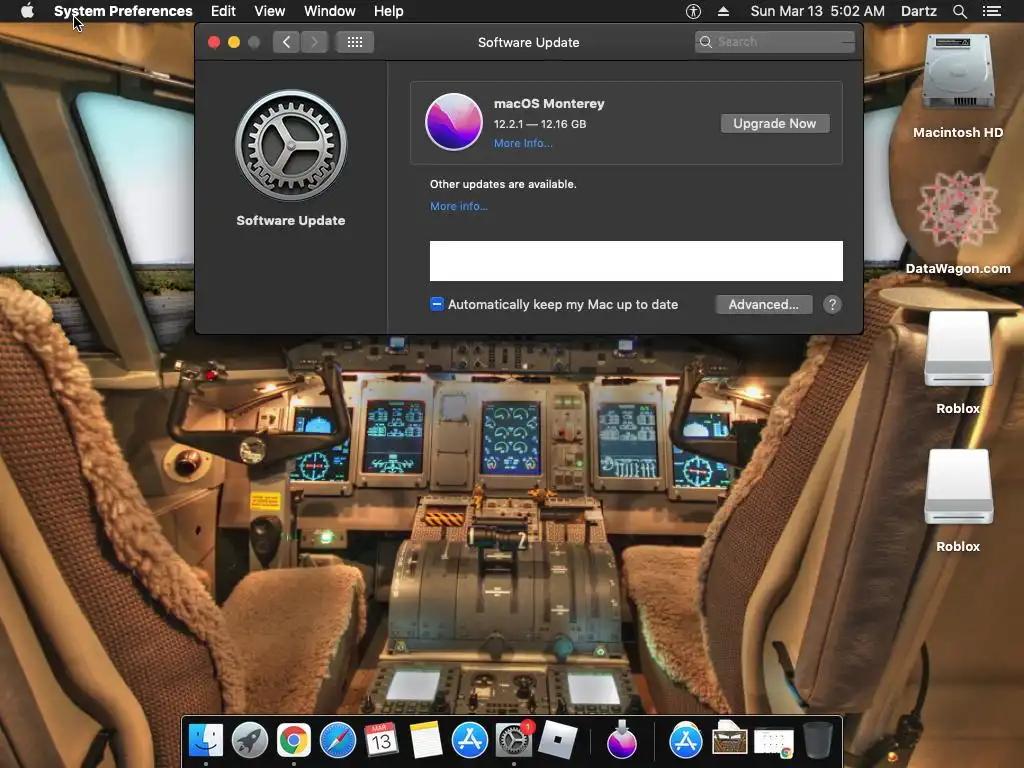The width and height of the screenshot is (1024, 768).
Task: Open Advanced… update options
Action: tap(763, 304)
